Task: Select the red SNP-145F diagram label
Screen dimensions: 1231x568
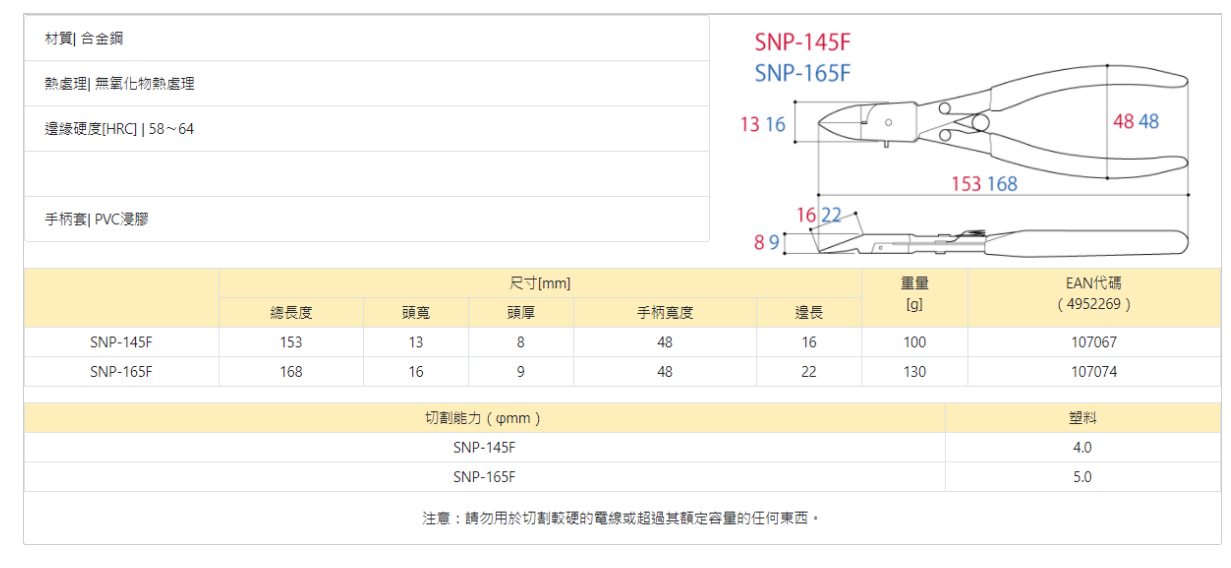Action: (x=802, y=42)
